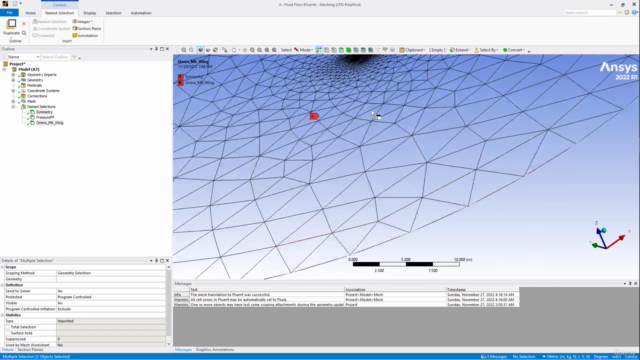Screen dimensions: 640x360
Task: Click the Program Controlled value of Protected
Action: pyautogui.click(x=111, y=297)
